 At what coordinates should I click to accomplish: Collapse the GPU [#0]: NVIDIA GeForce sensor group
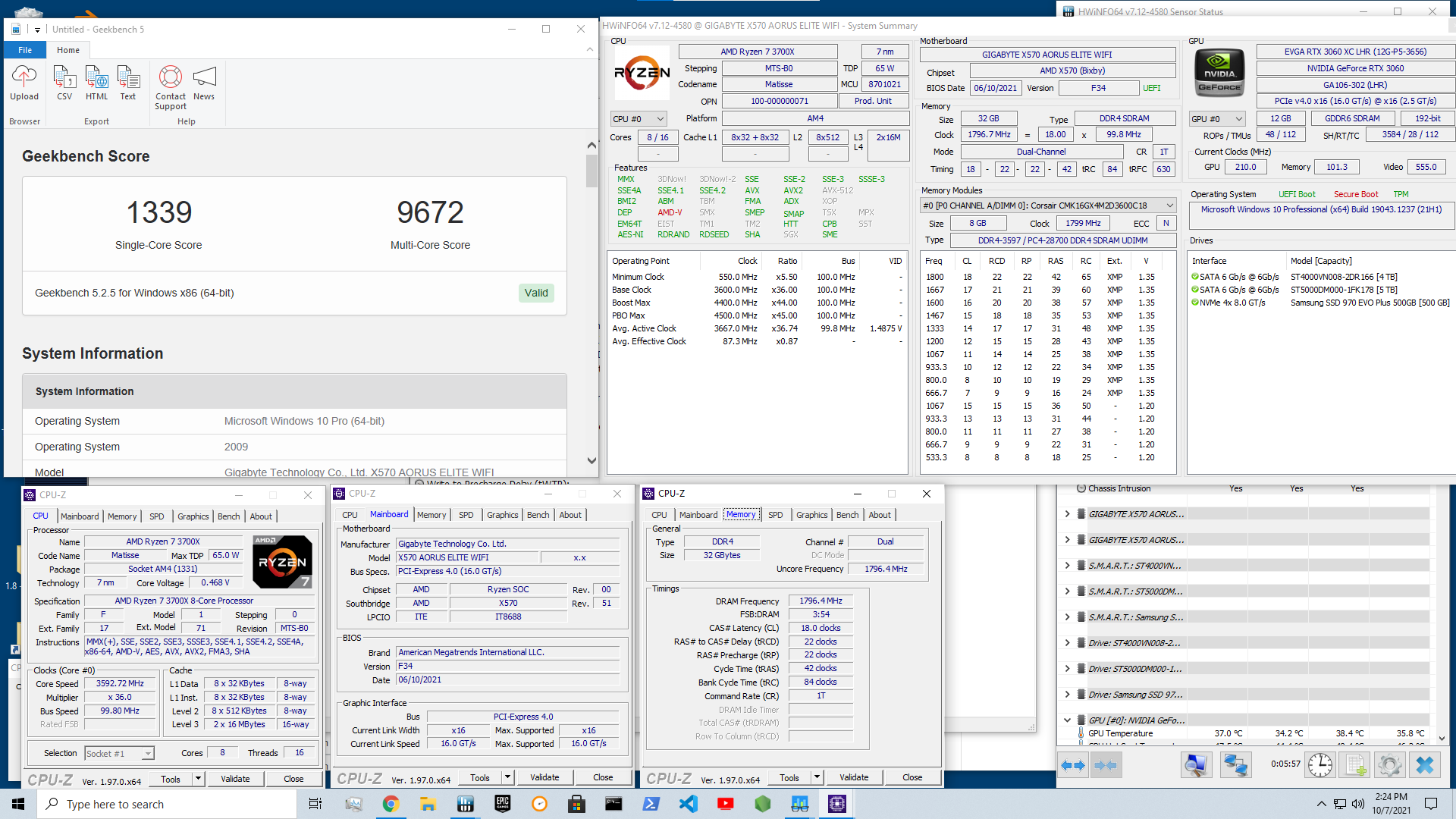coord(1068,720)
